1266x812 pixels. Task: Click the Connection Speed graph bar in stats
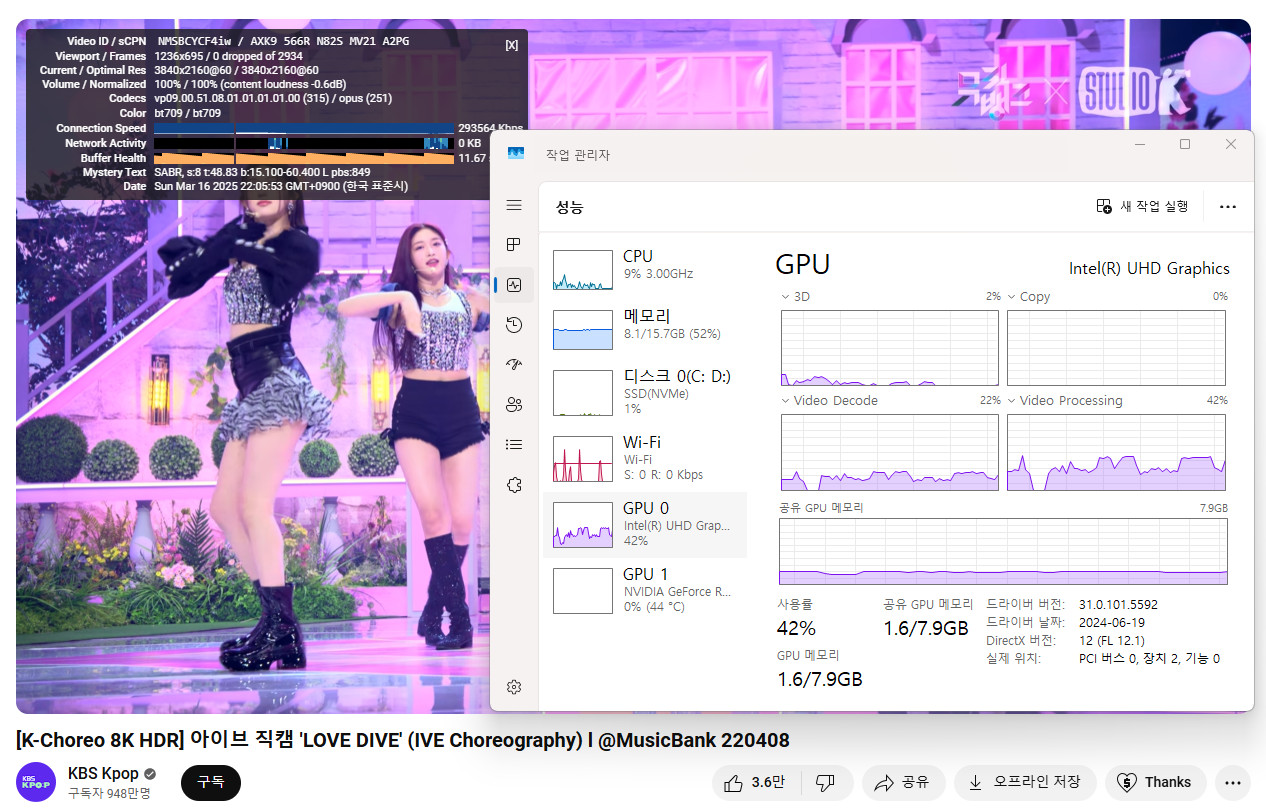pos(304,128)
